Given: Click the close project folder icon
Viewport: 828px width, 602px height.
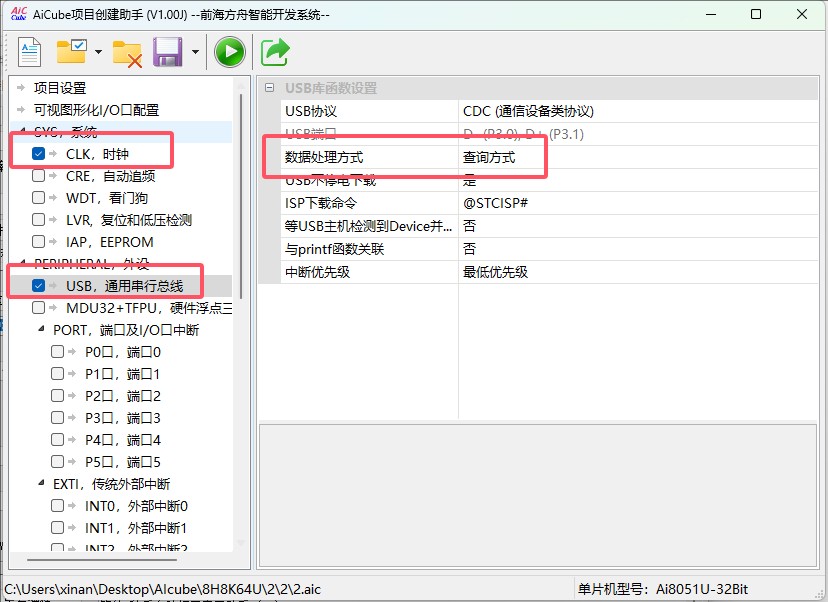Looking at the screenshot, I should pos(127,54).
